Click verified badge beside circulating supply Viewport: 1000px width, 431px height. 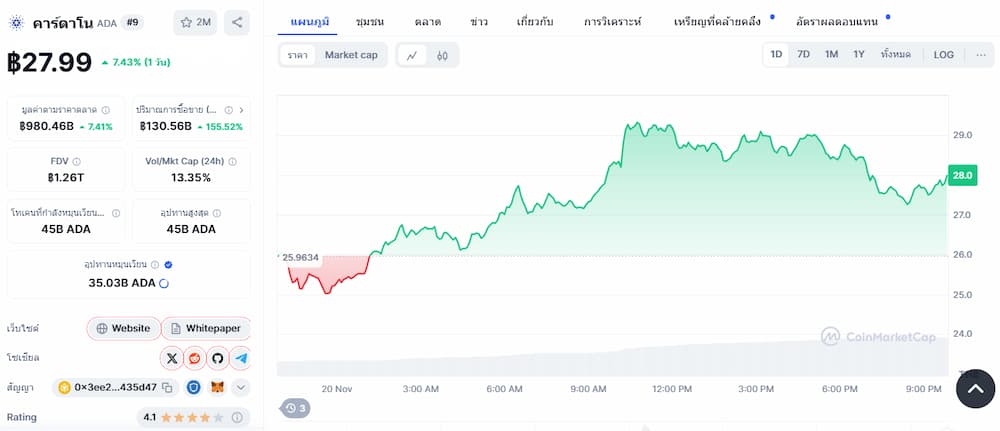(x=168, y=265)
